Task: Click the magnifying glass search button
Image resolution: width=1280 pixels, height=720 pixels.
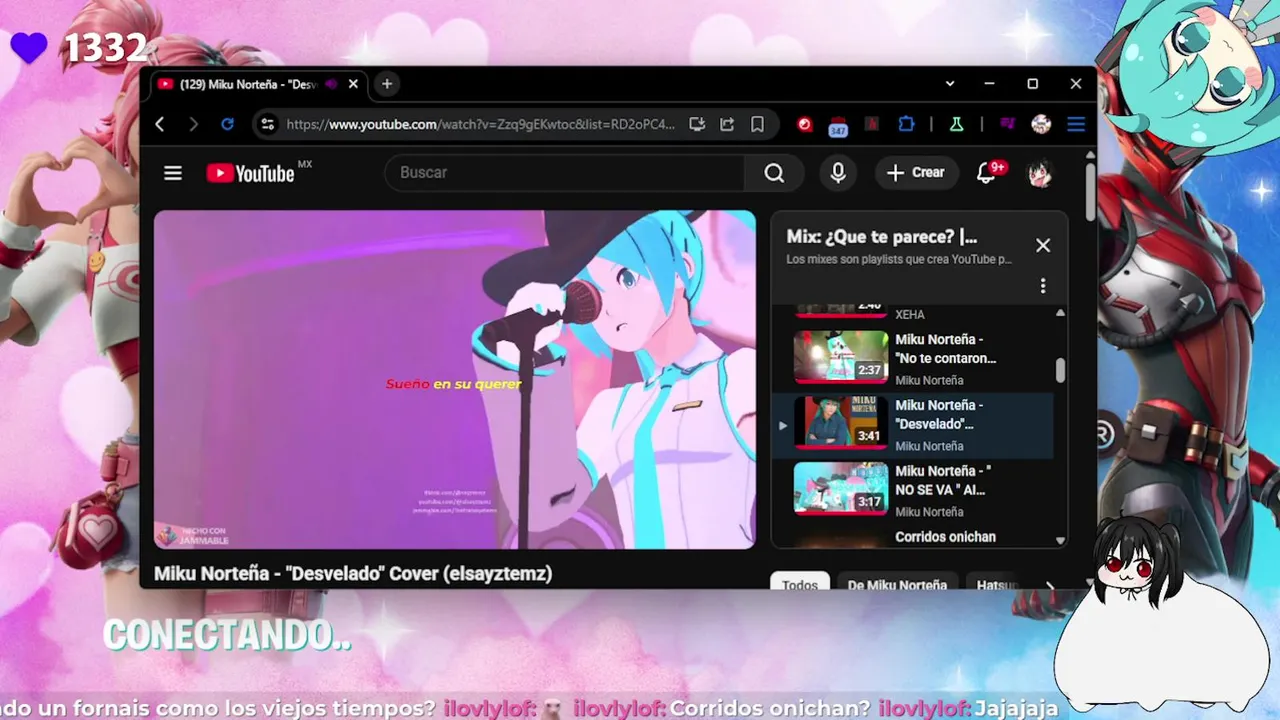Action: click(774, 173)
